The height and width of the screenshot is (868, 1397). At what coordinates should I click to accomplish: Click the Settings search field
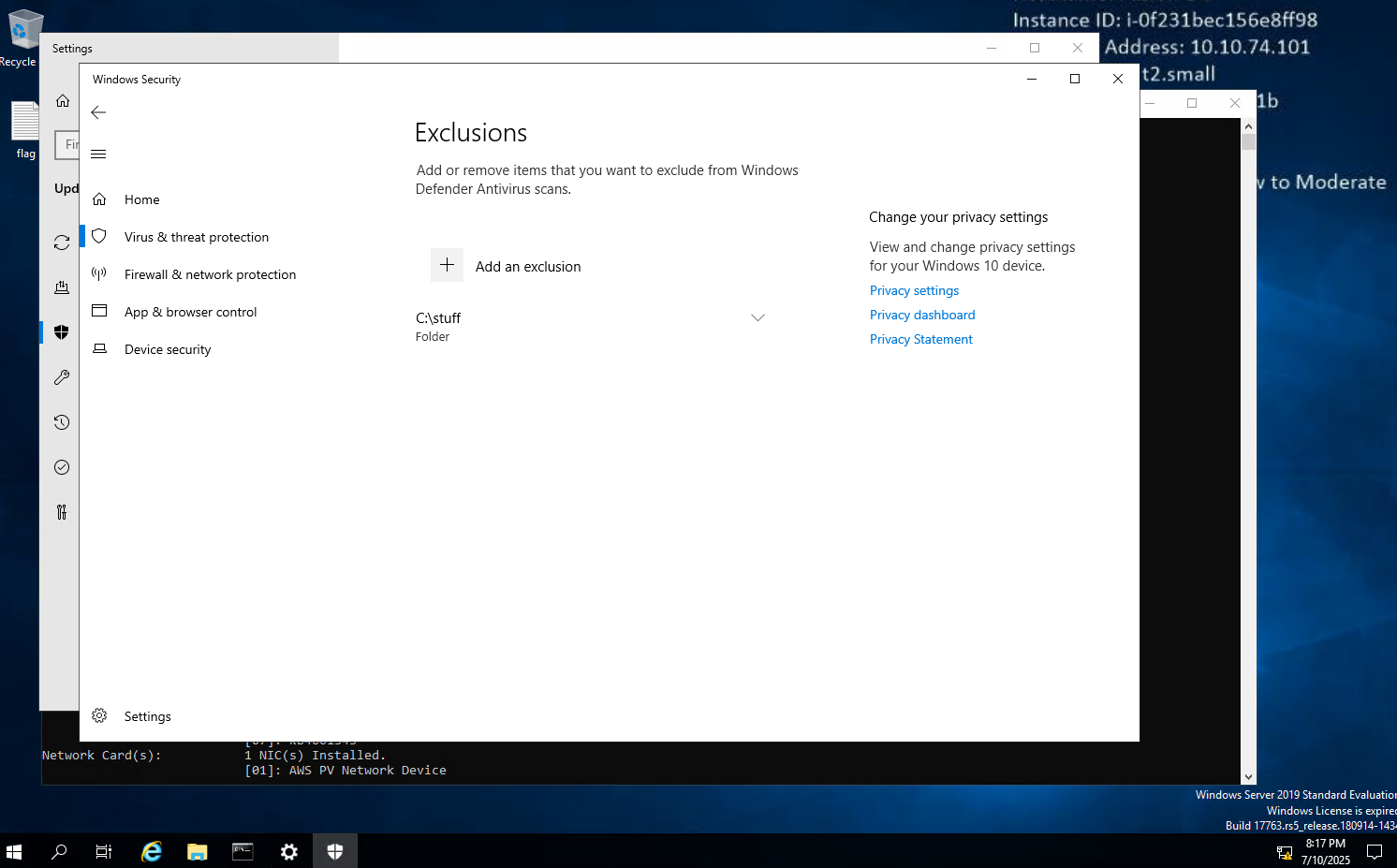pos(67,145)
